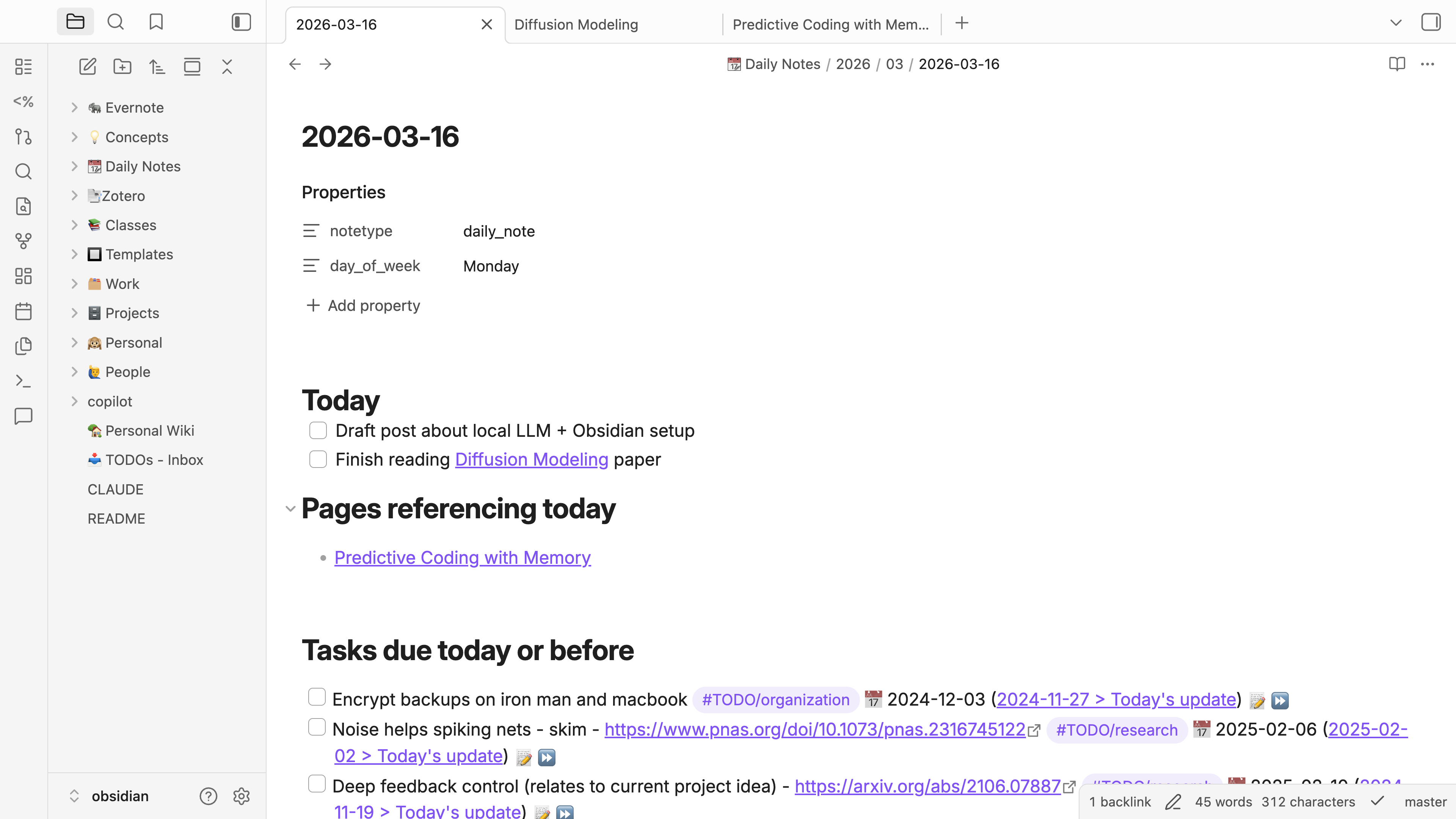Open the Predictive Coding with Memory link

(x=462, y=557)
